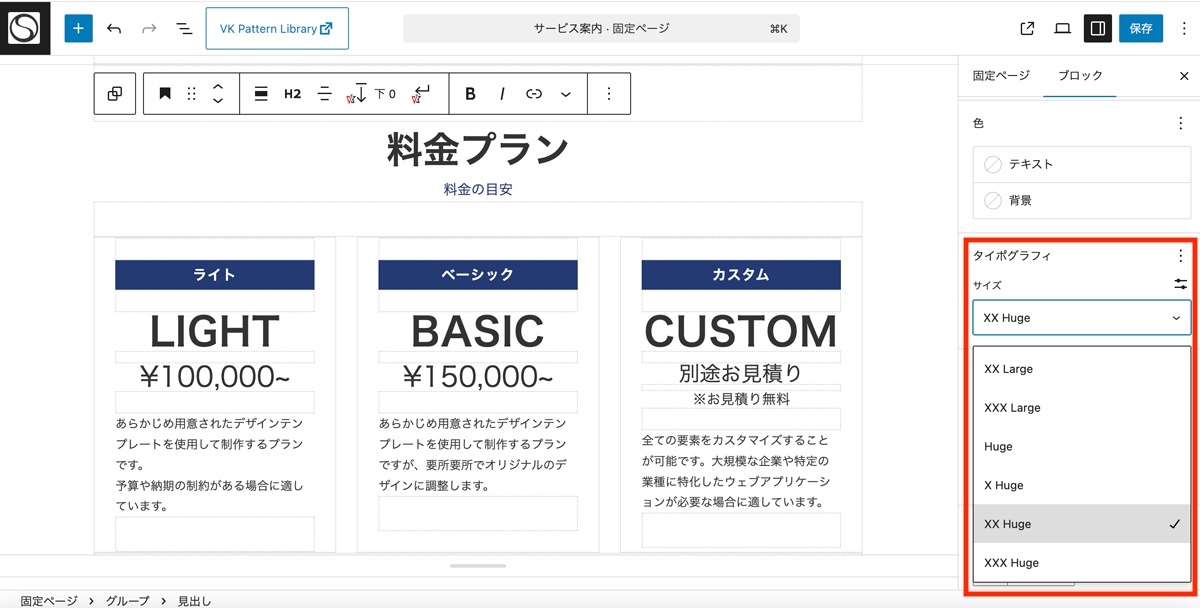Open the editor options menu
Screen dimensions: 1200x608
1183,28
